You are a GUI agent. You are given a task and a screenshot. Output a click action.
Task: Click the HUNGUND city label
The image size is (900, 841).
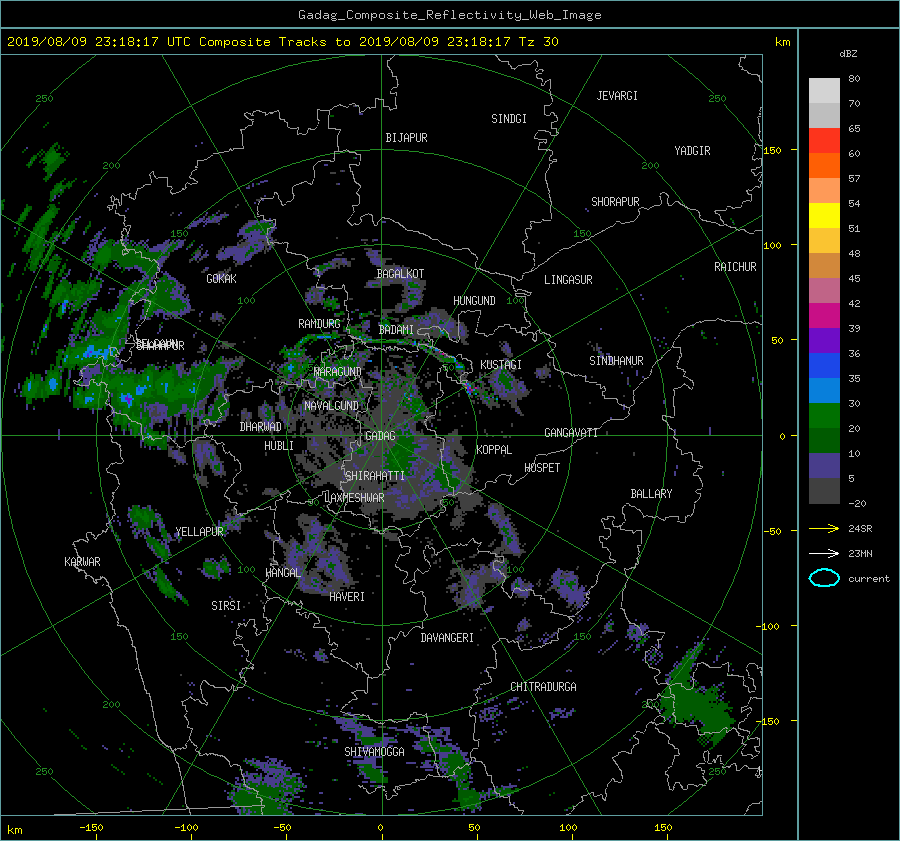point(474,301)
